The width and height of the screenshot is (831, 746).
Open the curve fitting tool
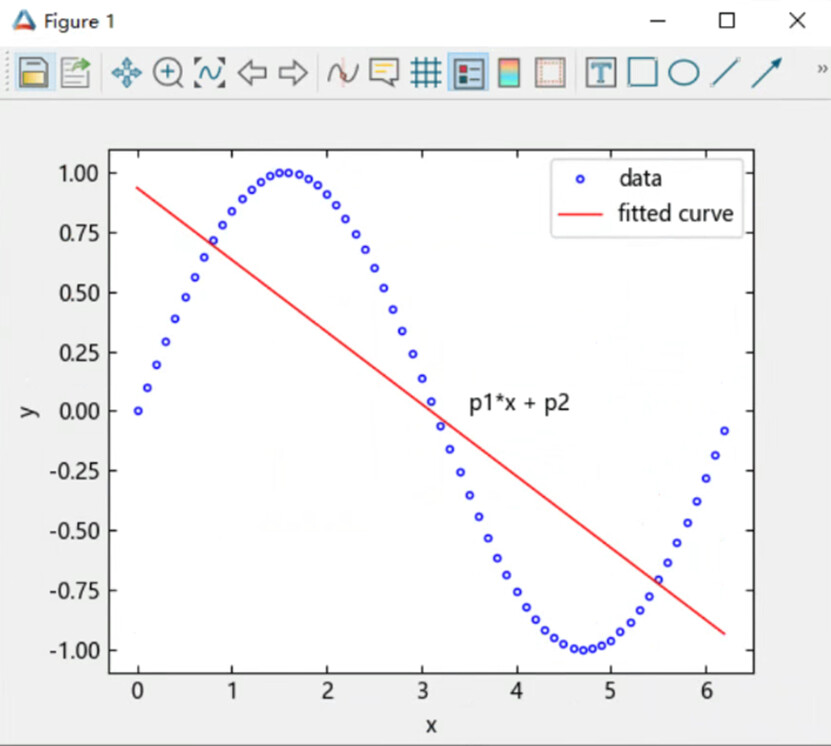tap(343, 72)
